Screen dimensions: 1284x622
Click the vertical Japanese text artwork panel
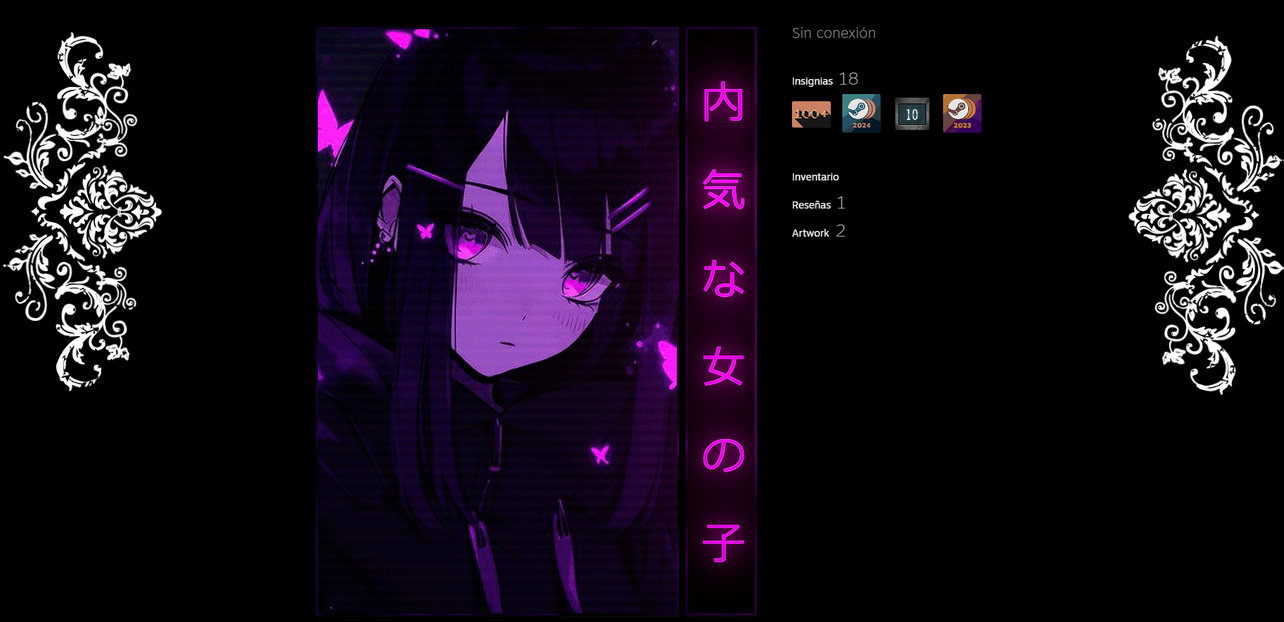click(x=721, y=320)
